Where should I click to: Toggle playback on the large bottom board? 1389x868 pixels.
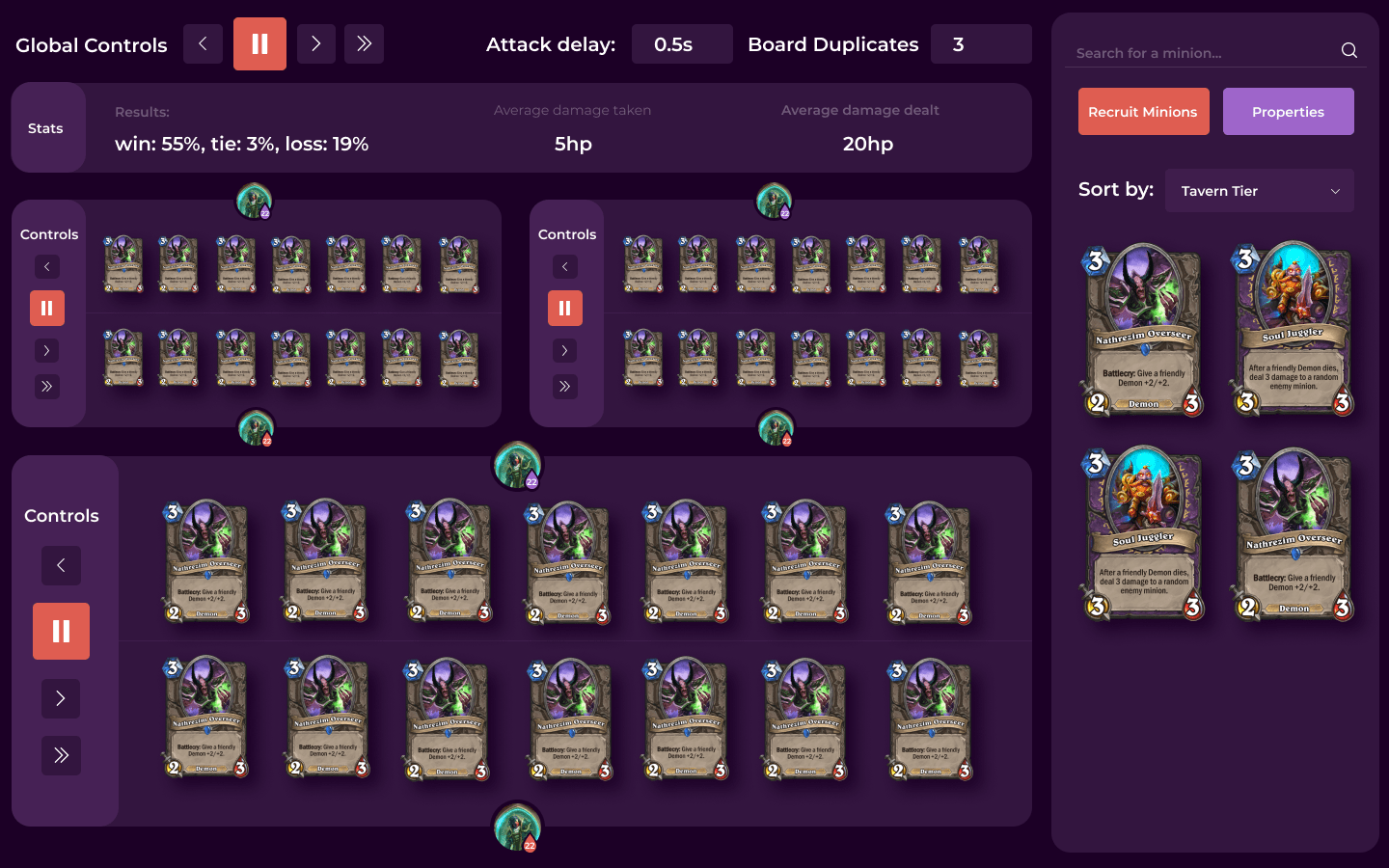[x=61, y=631]
